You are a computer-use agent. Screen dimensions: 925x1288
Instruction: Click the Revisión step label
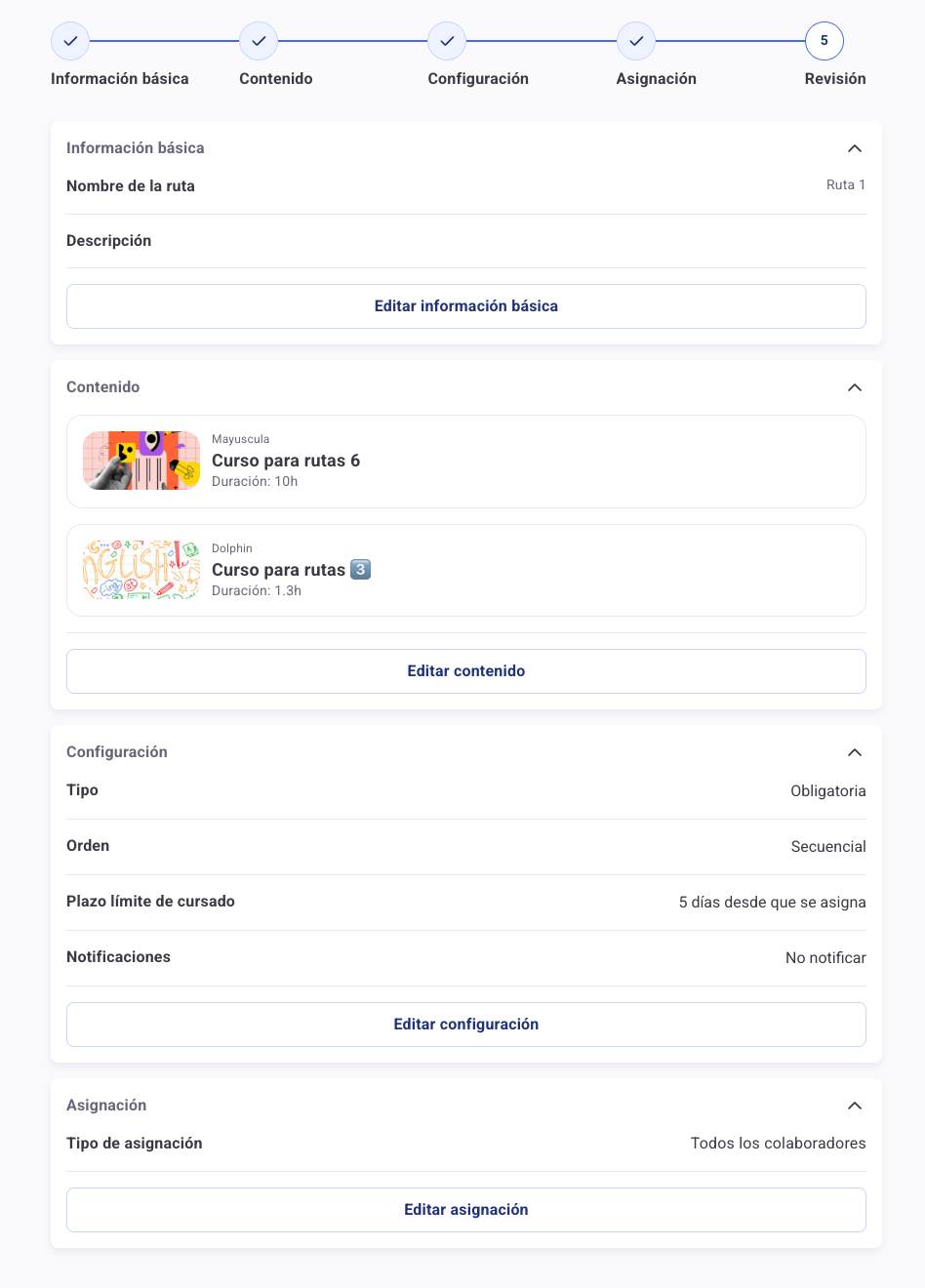click(x=835, y=79)
